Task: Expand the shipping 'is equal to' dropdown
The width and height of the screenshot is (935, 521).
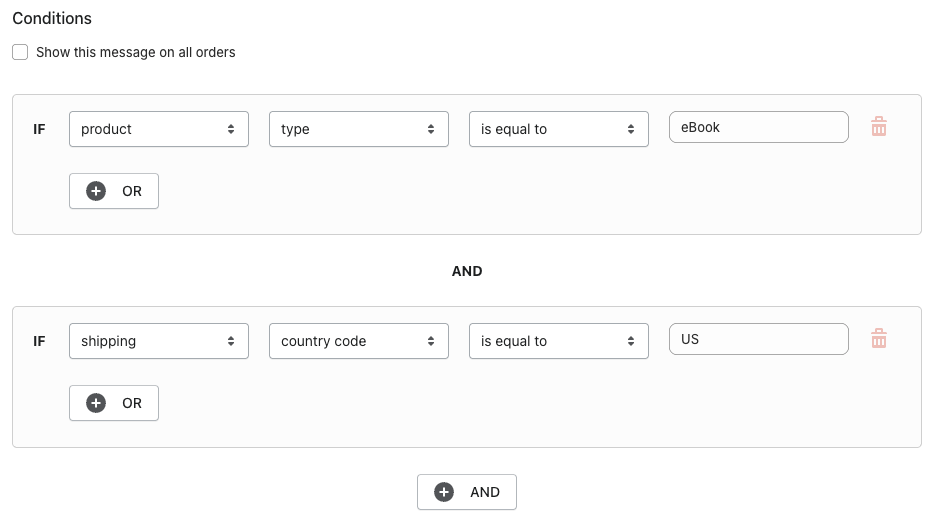Action: pyautogui.click(x=558, y=341)
